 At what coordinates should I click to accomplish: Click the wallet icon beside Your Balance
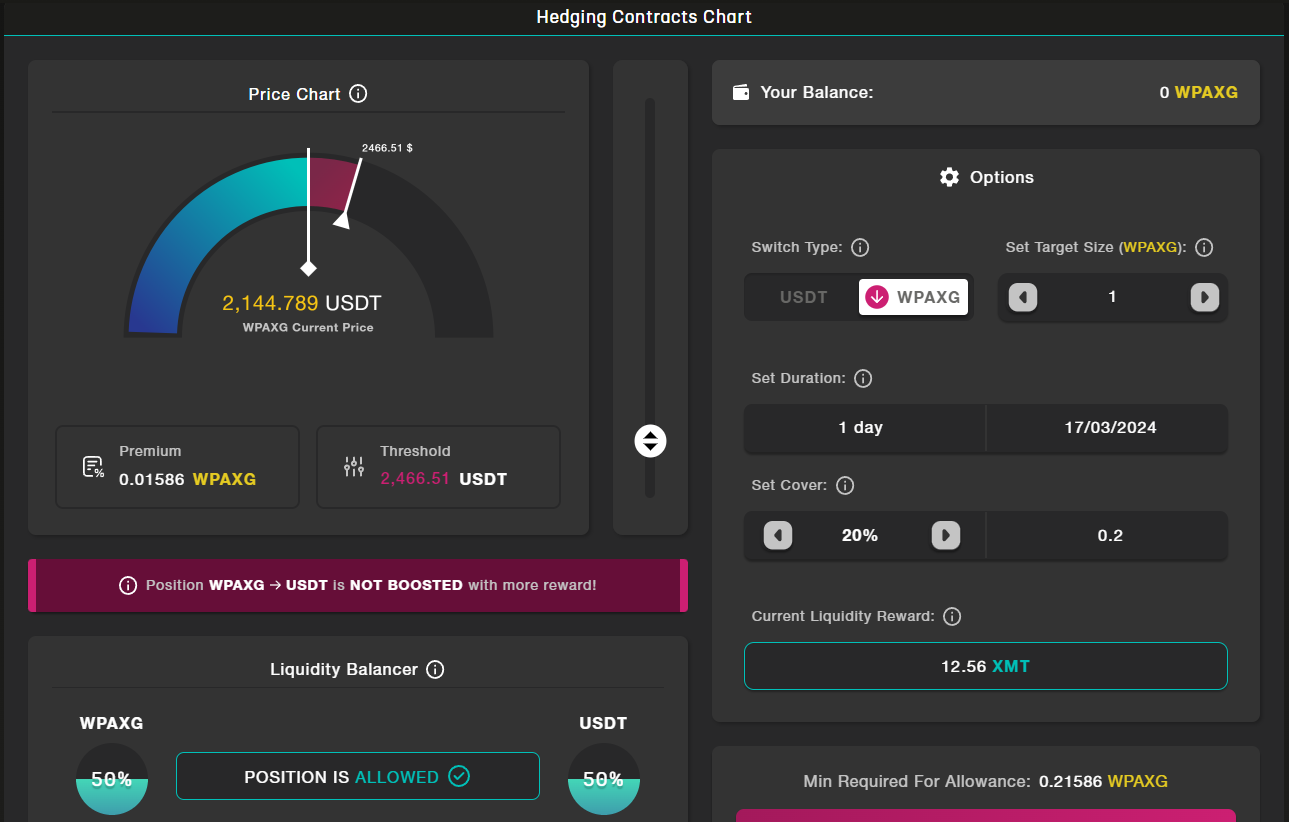(741, 92)
